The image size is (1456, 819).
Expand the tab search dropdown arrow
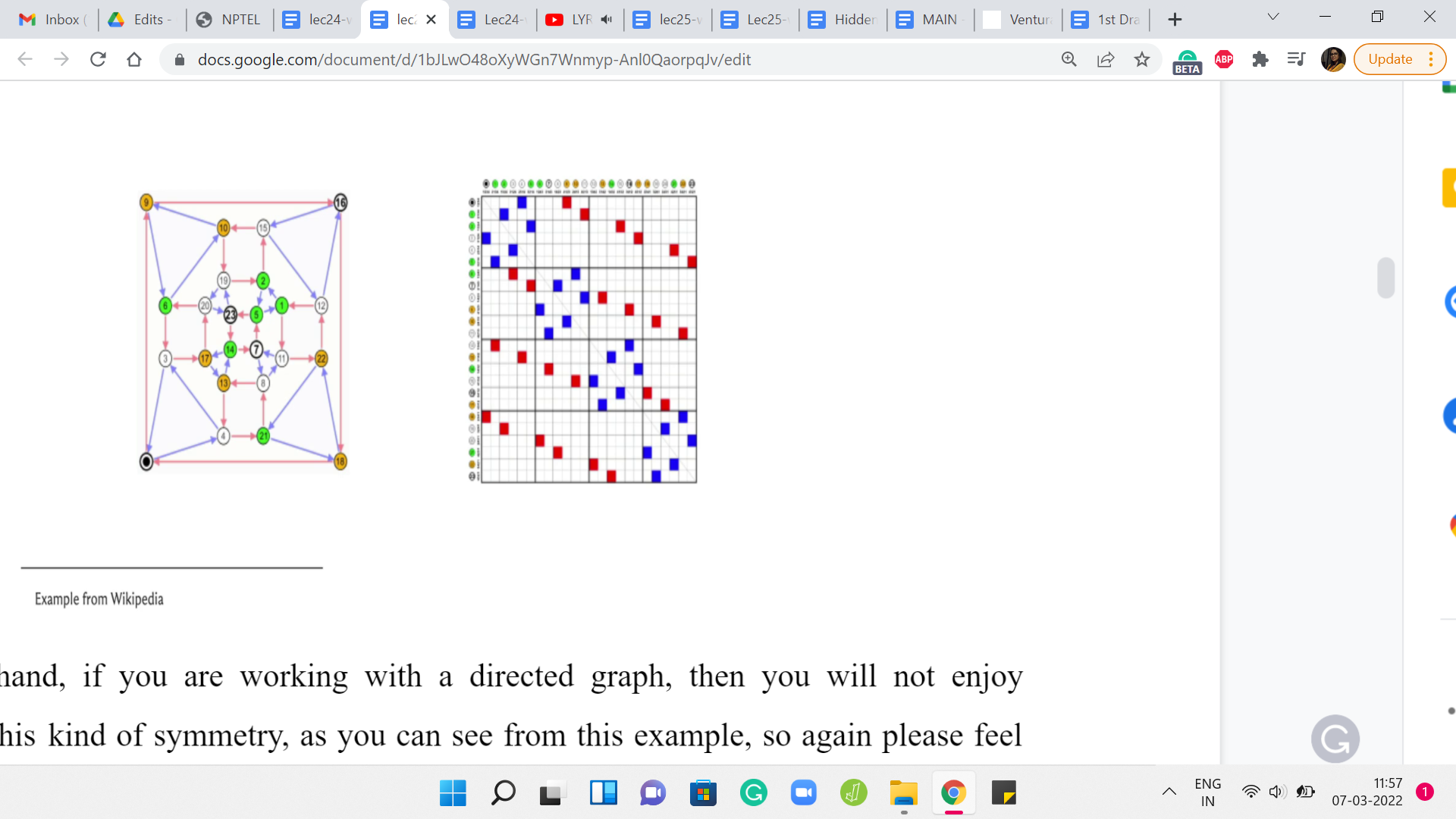1273,17
